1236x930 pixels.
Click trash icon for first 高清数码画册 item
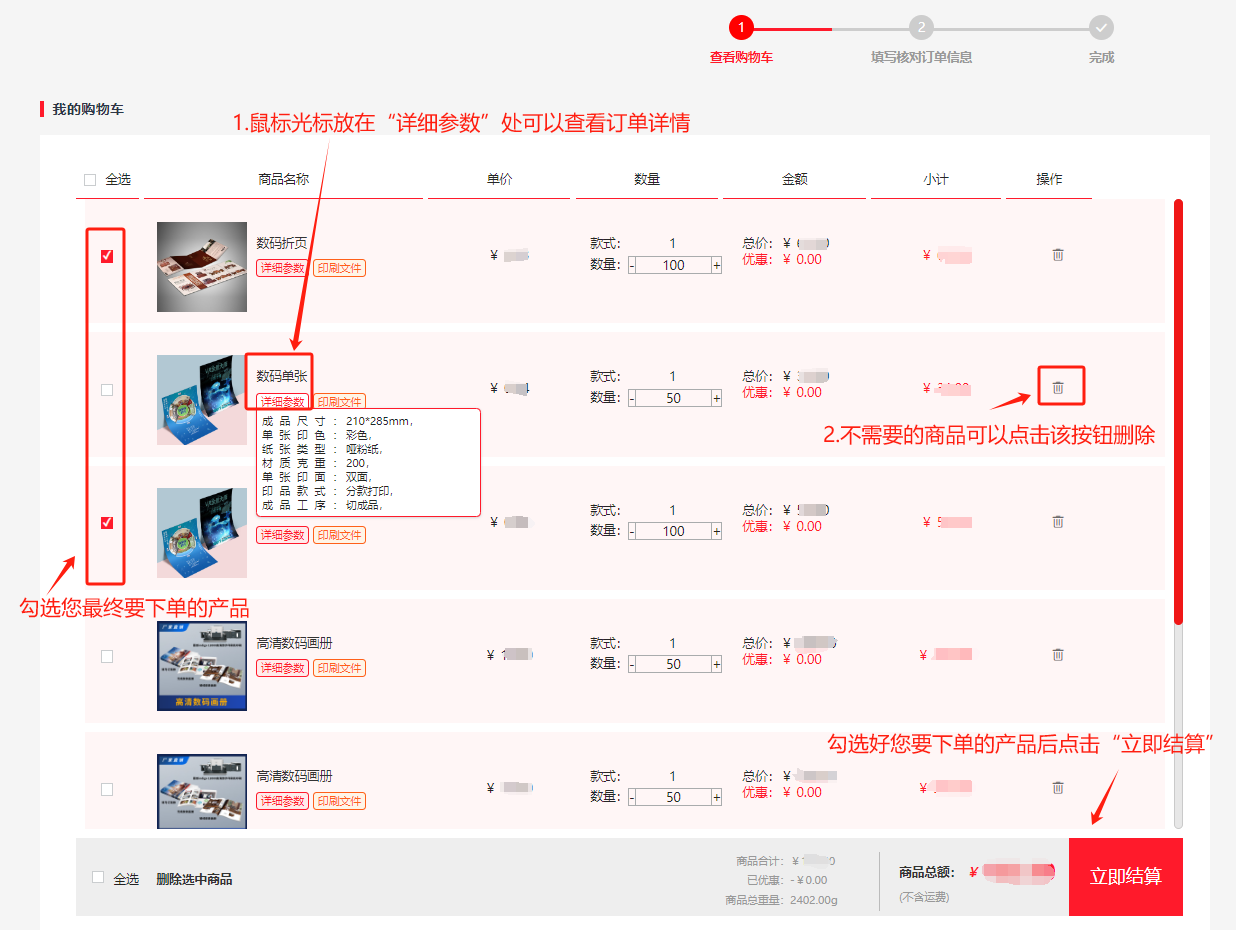point(1058,654)
